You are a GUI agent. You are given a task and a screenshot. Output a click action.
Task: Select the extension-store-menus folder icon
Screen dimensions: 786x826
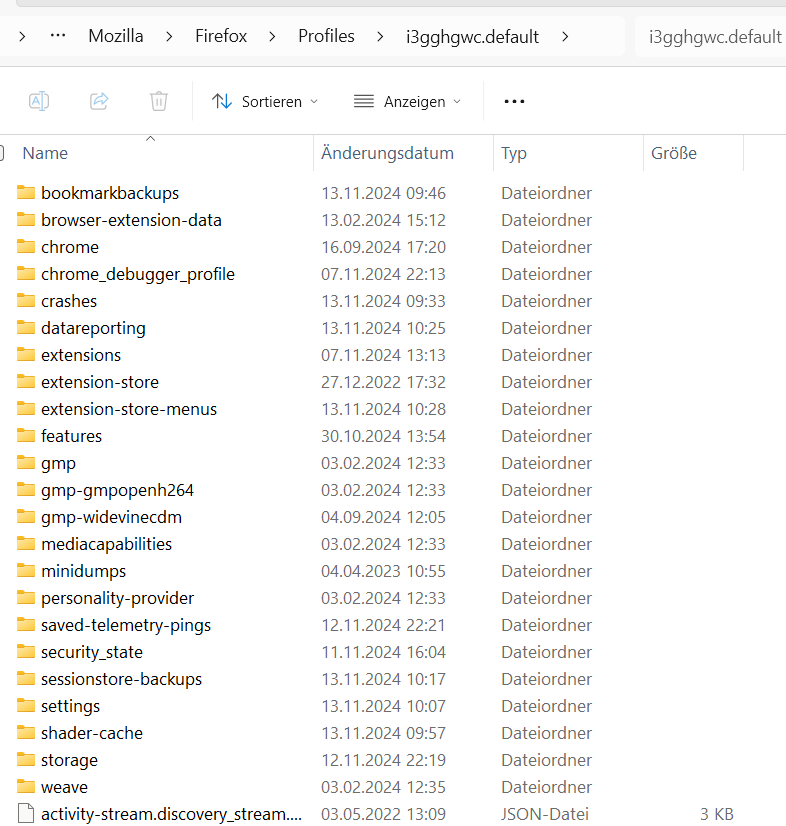tap(26, 408)
